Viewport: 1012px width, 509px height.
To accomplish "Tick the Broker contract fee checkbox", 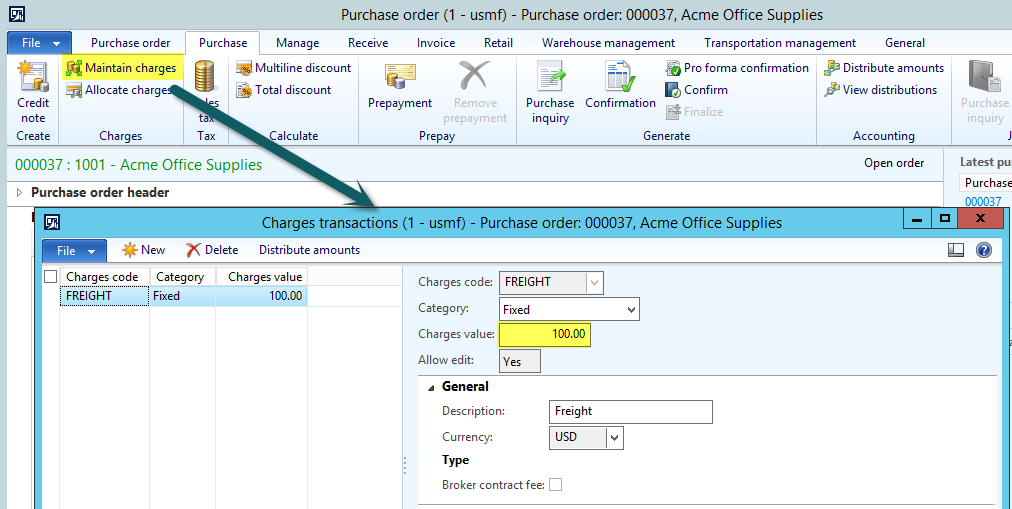I will click(x=555, y=485).
